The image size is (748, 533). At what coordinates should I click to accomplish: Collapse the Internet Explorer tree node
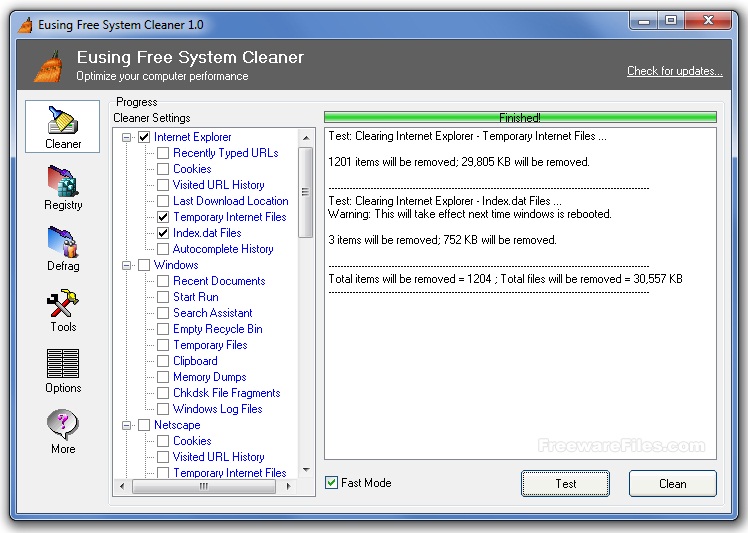127,137
